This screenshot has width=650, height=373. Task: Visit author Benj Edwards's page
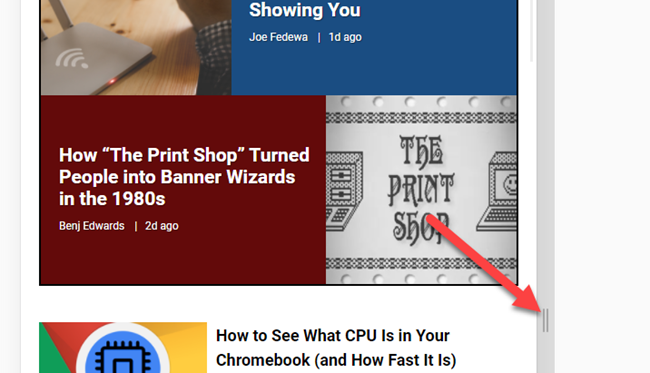pos(92,226)
